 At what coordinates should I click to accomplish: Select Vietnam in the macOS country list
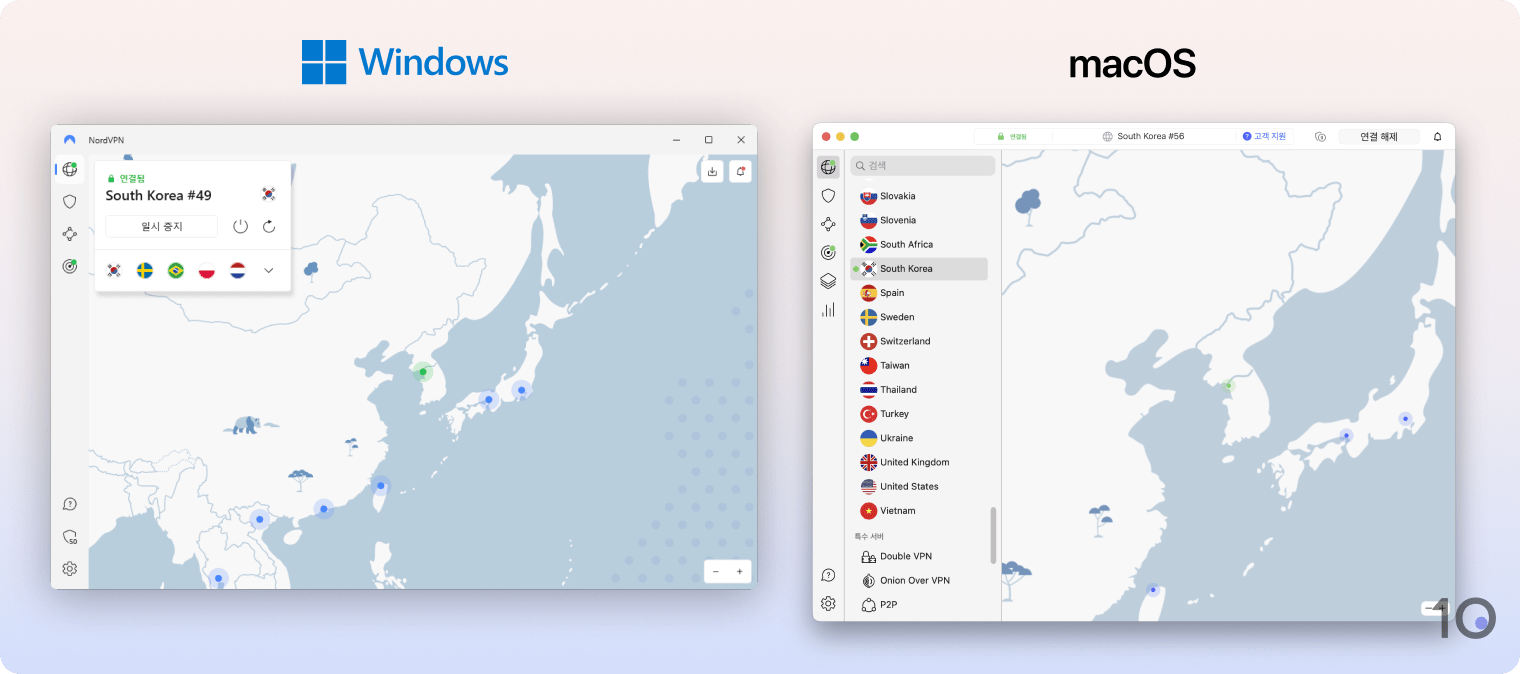919,510
